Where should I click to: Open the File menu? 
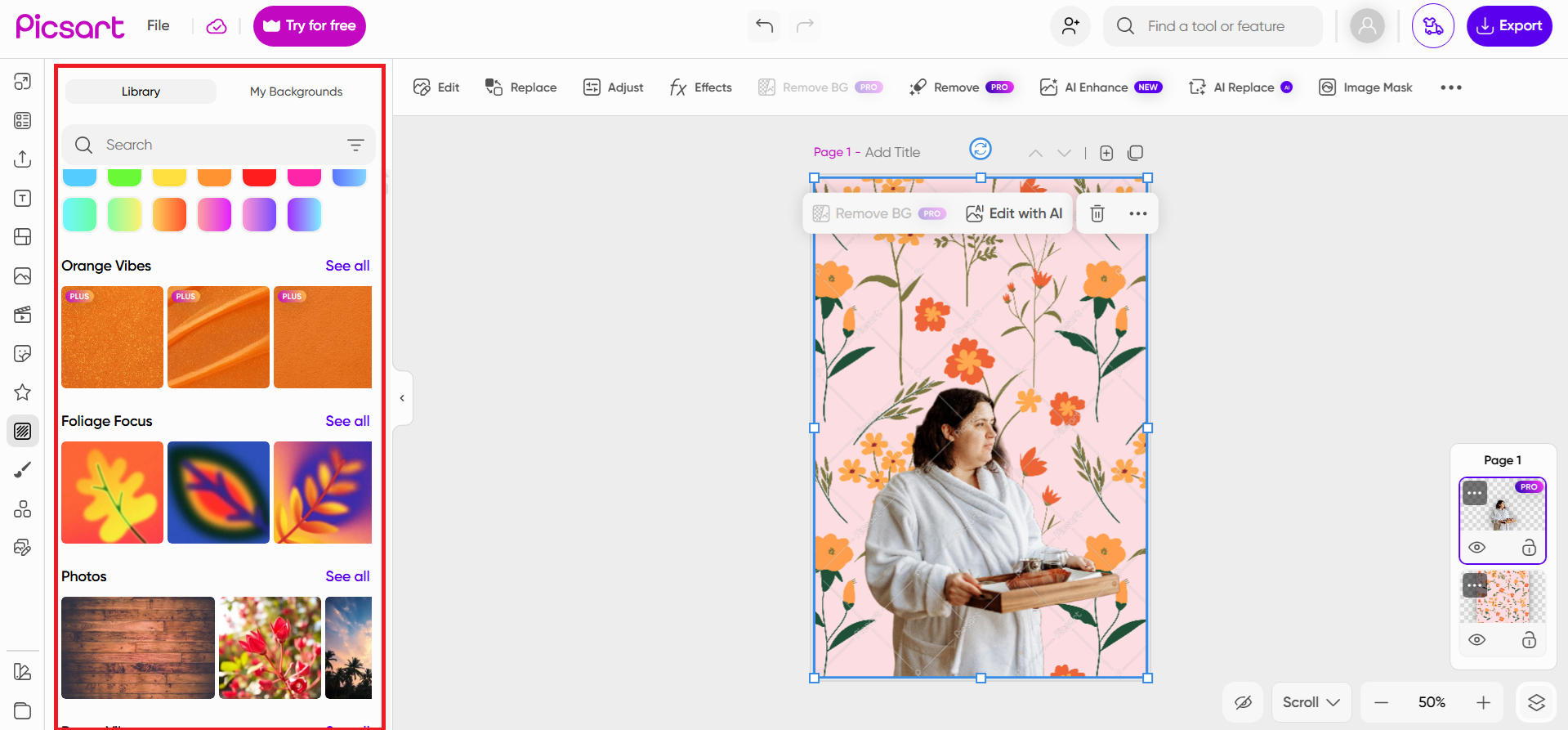tap(159, 25)
